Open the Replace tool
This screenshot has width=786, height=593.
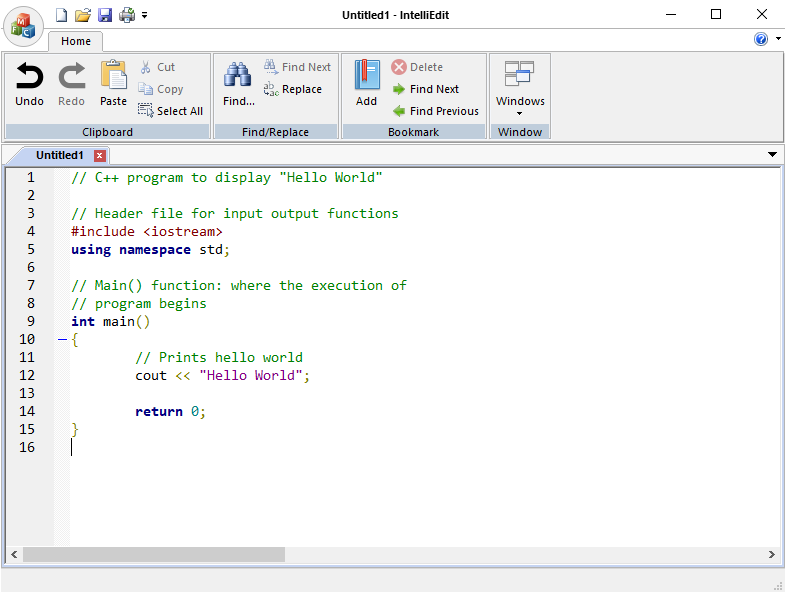293,89
